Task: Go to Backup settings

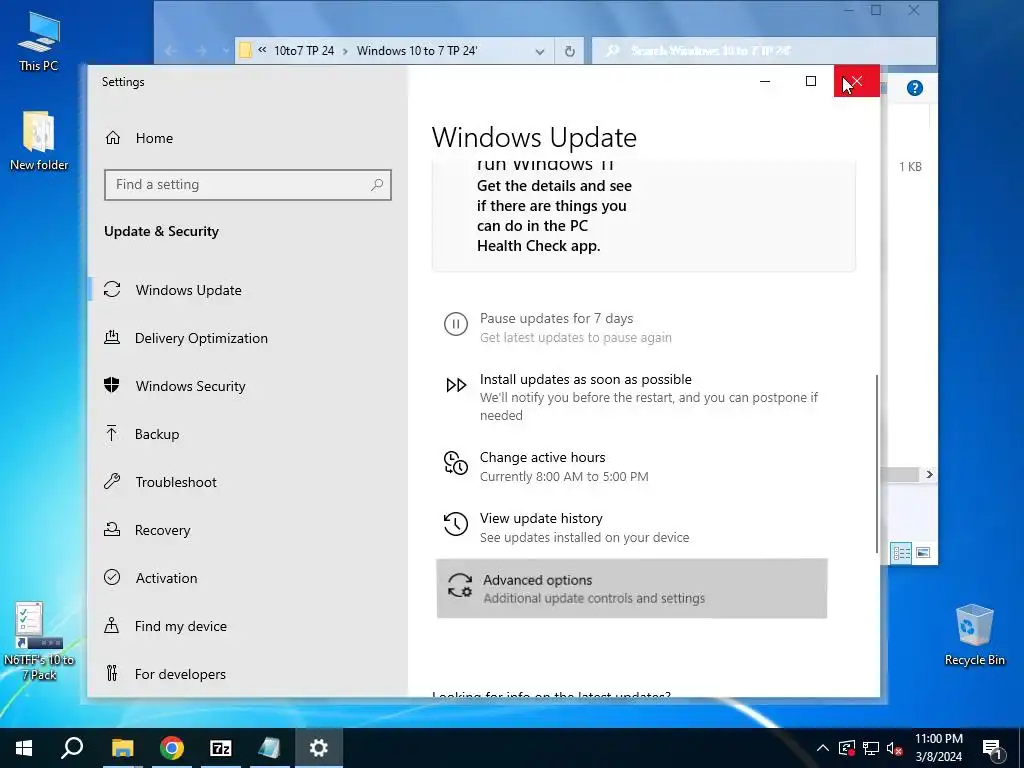Action: pos(157,434)
